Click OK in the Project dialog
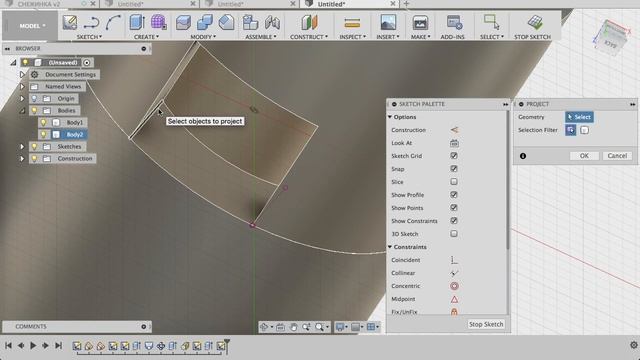Viewport: 640px width, 360px height. [x=584, y=156]
